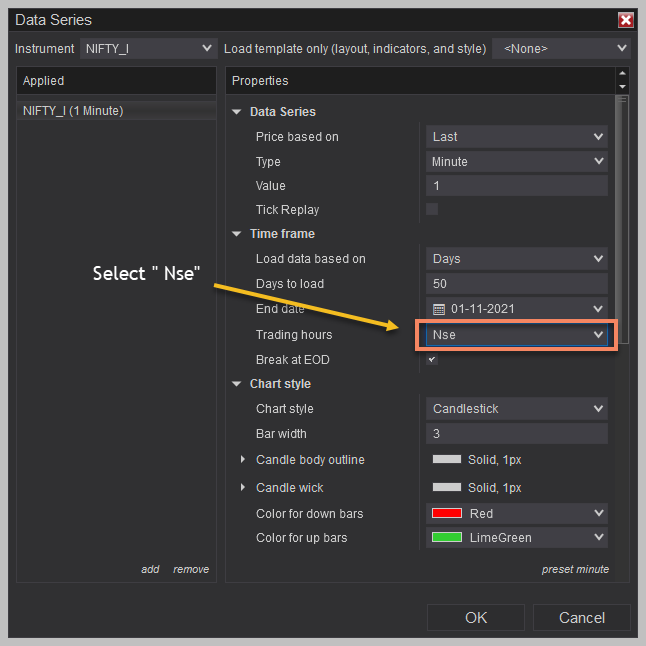Open the Trading hours Nse dropdown

(x=517, y=335)
